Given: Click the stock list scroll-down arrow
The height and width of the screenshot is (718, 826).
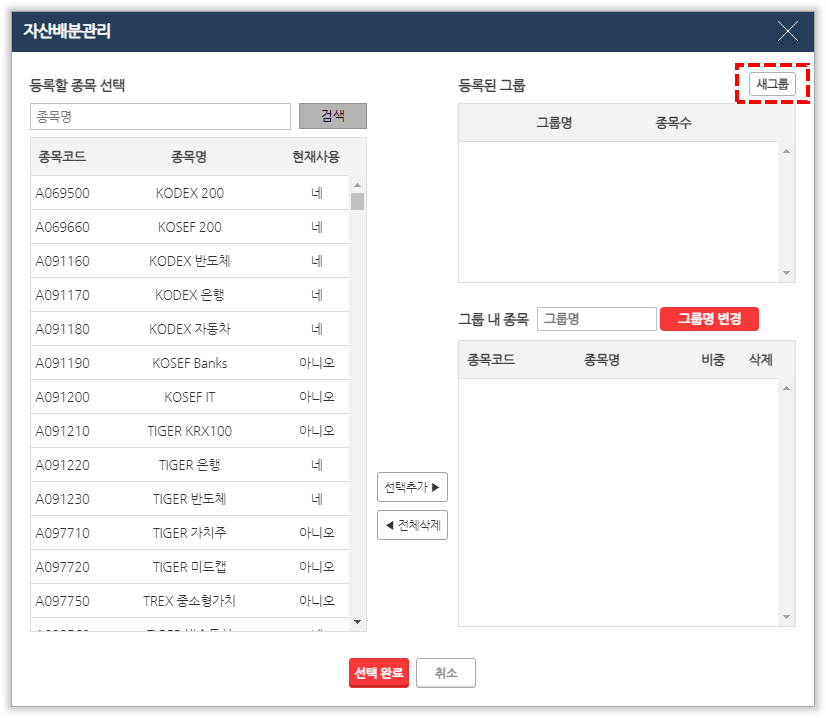Looking at the screenshot, I should [358, 622].
